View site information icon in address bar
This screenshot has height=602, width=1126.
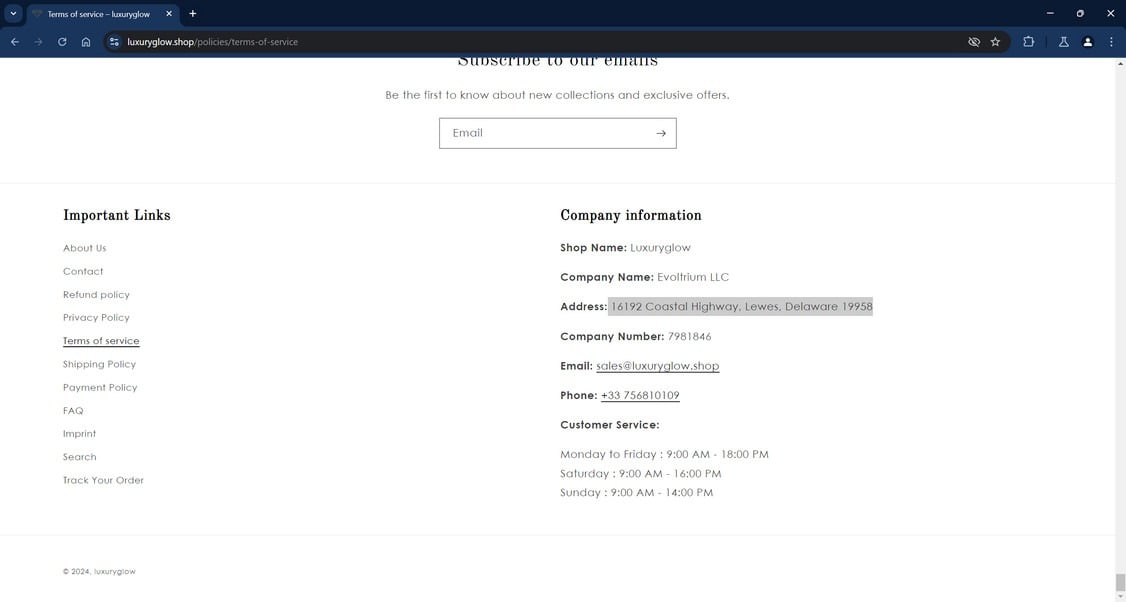point(114,42)
